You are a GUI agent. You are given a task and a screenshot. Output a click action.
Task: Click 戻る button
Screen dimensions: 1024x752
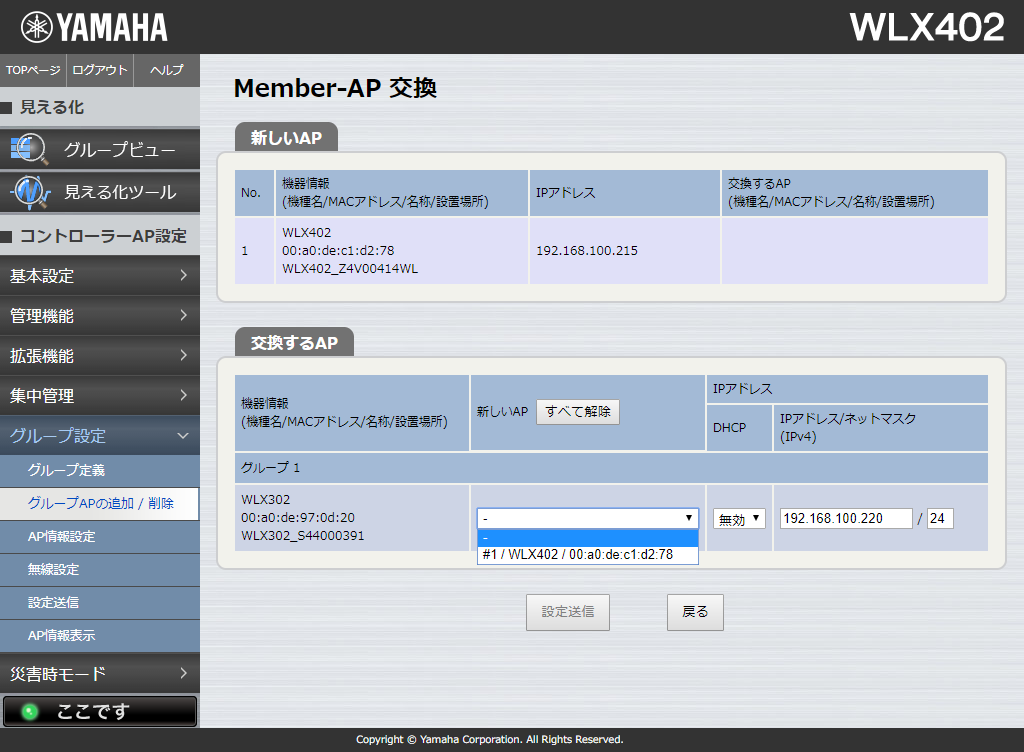pyautogui.click(x=695, y=612)
